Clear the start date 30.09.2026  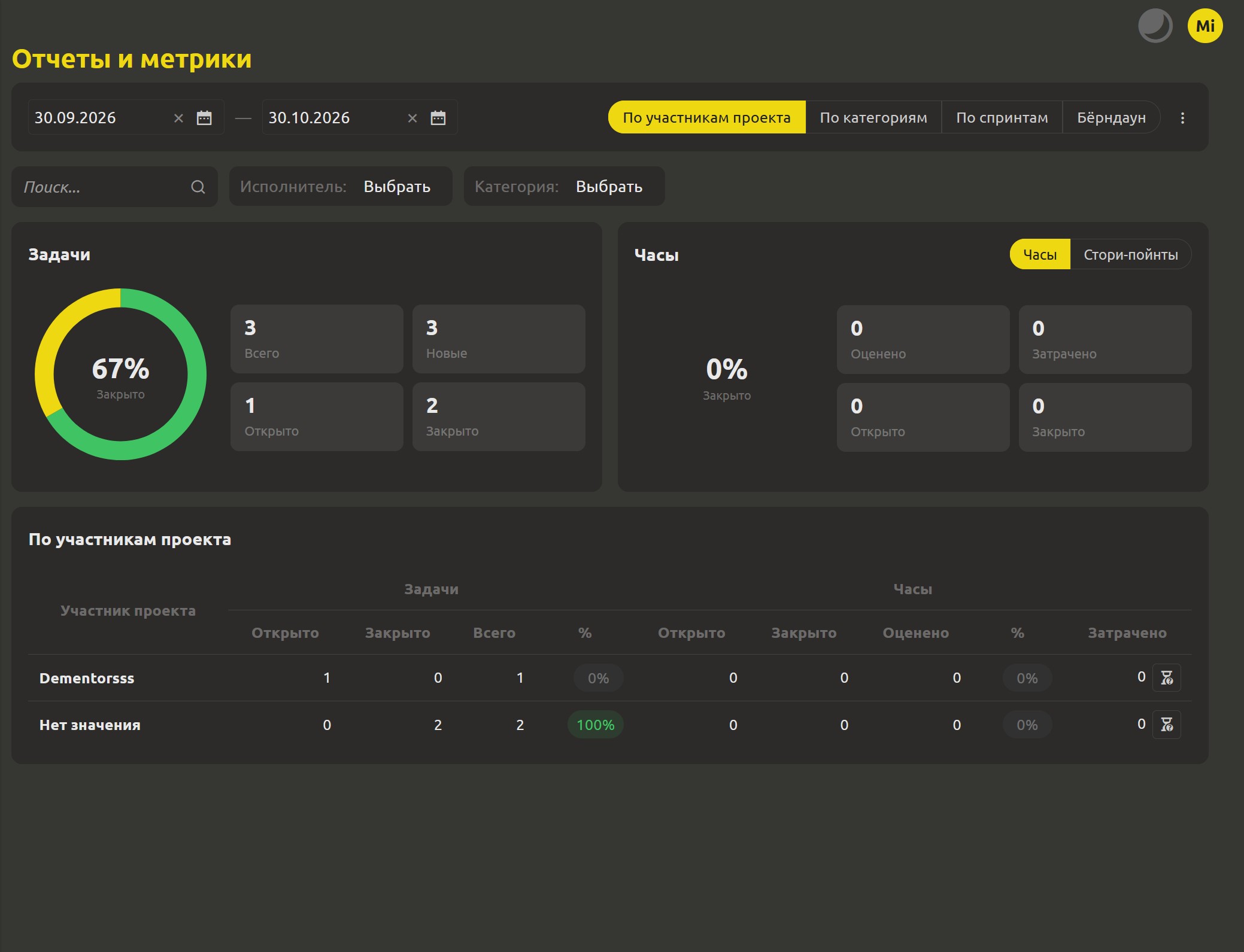tap(178, 118)
